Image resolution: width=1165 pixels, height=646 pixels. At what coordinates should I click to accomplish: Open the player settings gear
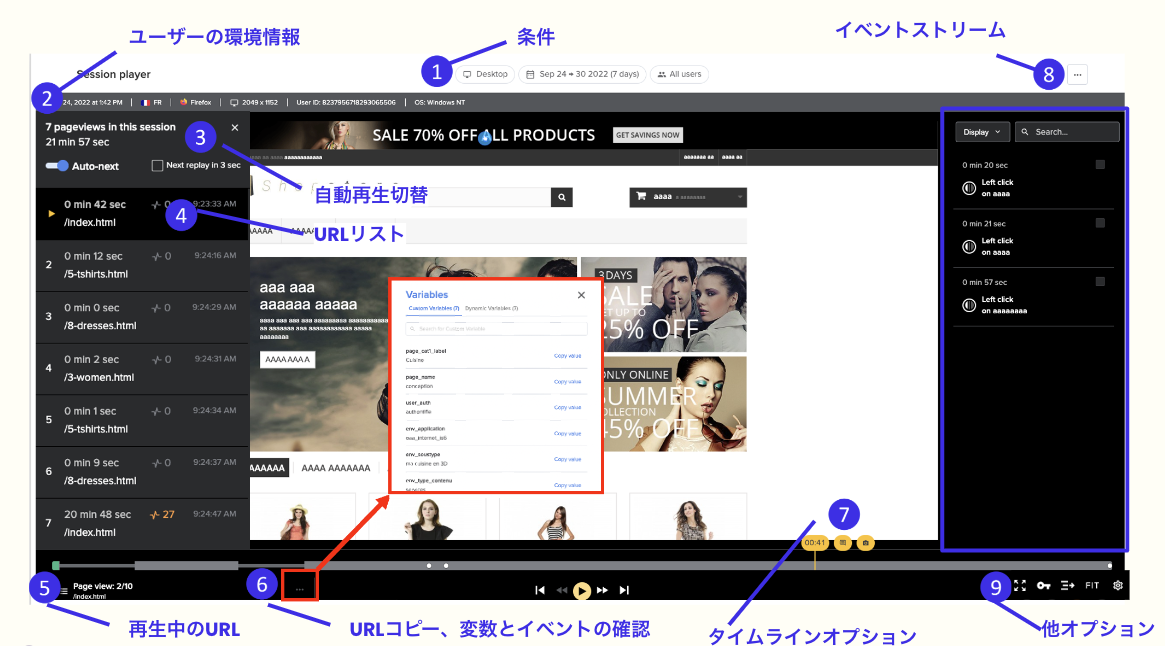[x=1117, y=586]
